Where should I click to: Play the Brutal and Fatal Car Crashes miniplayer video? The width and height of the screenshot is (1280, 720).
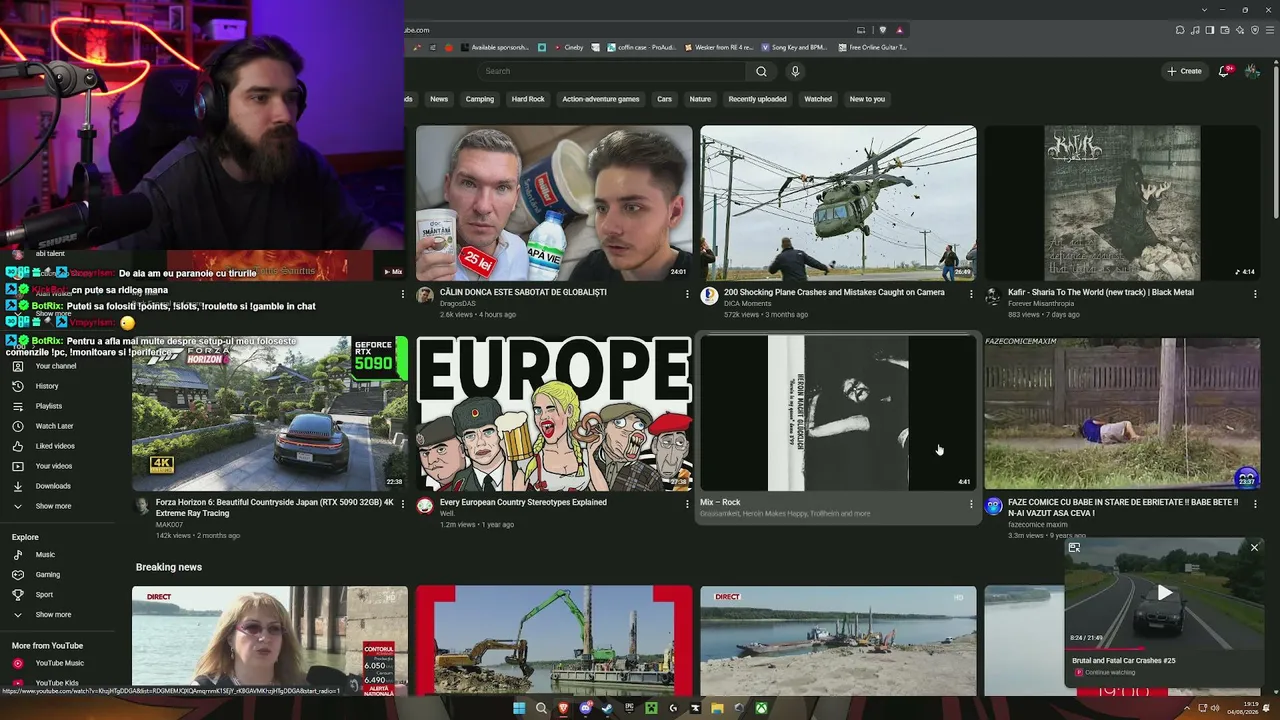[x=1164, y=593]
